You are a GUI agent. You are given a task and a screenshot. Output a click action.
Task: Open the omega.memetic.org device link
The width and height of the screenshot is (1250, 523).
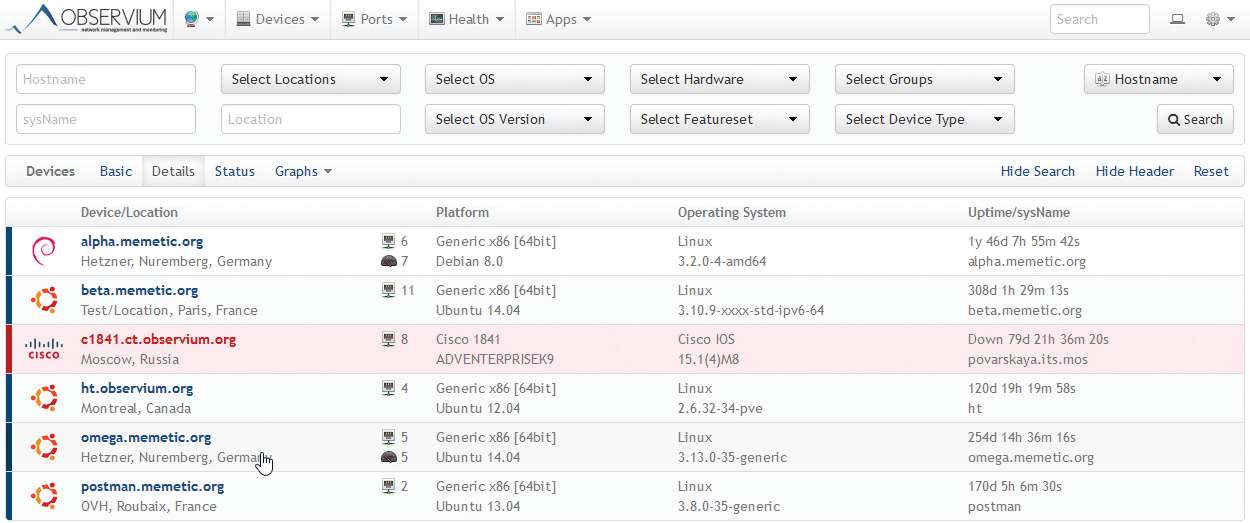pyautogui.click(x=146, y=437)
